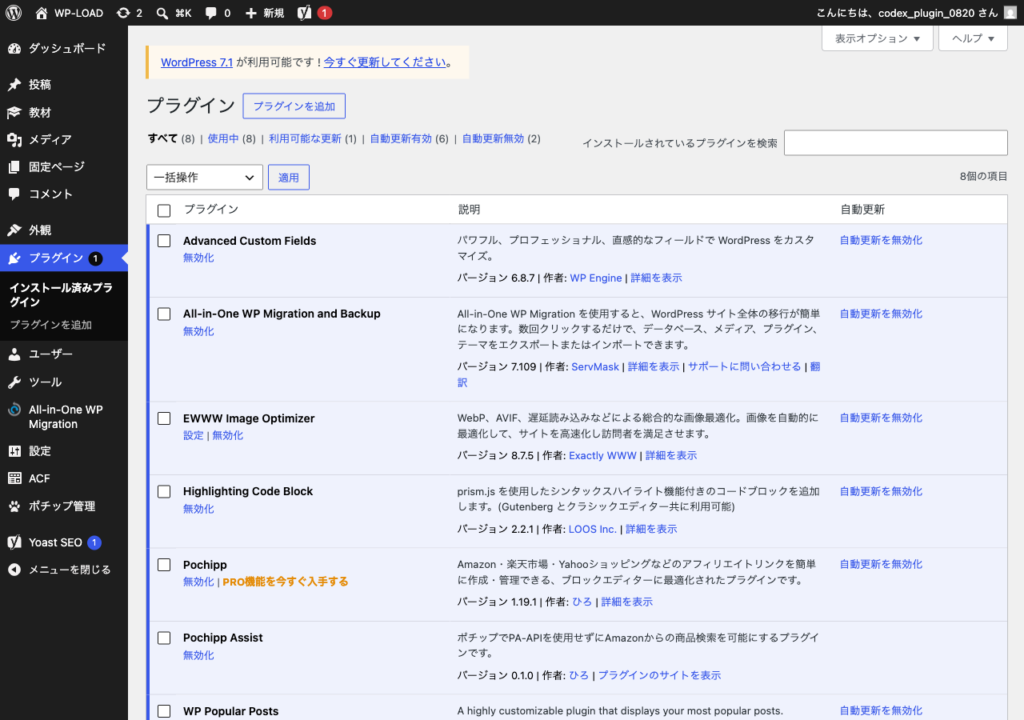Deactivate Pochipp Assist via 無効化
This screenshot has width=1024, height=720.
click(199, 655)
